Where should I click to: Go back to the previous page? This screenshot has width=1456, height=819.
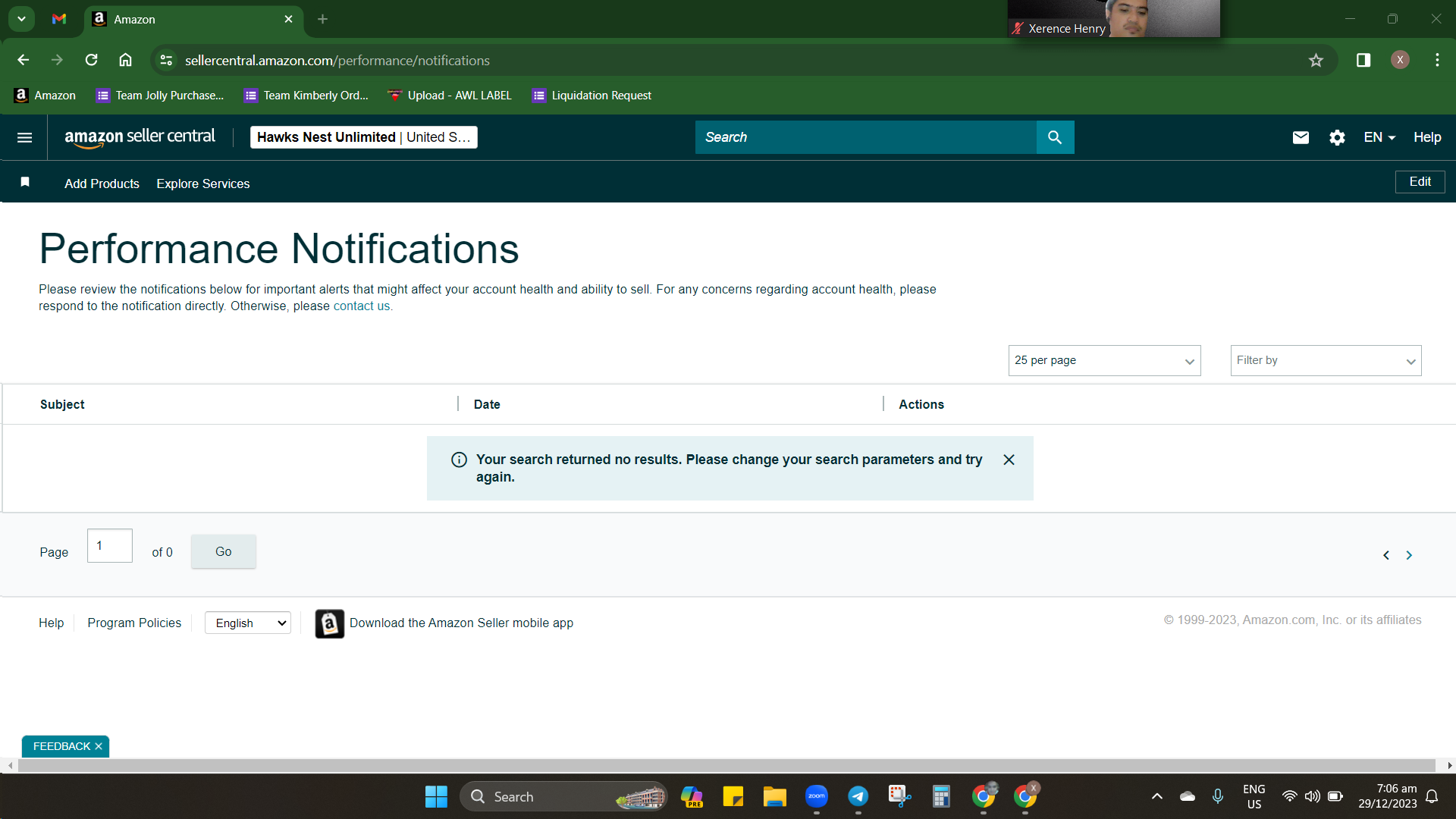[x=23, y=60]
